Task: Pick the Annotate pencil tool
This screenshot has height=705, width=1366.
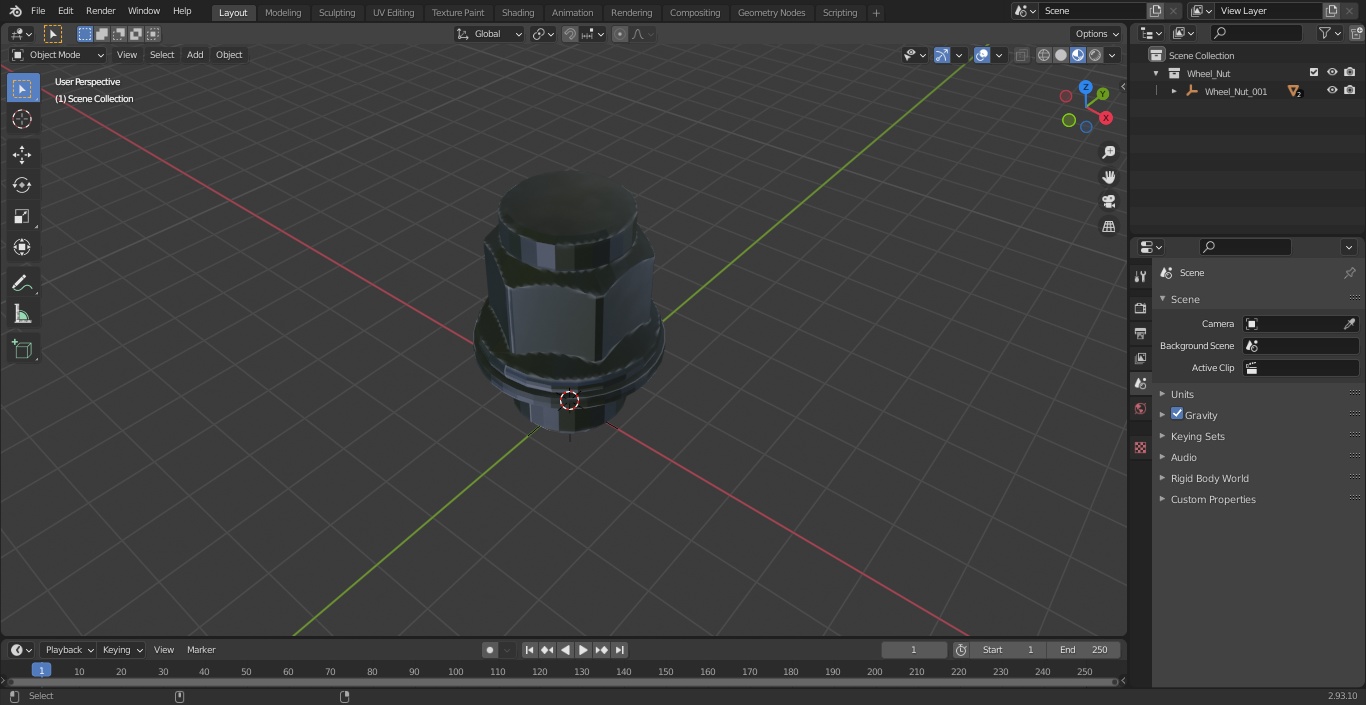Action: [22, 284]
